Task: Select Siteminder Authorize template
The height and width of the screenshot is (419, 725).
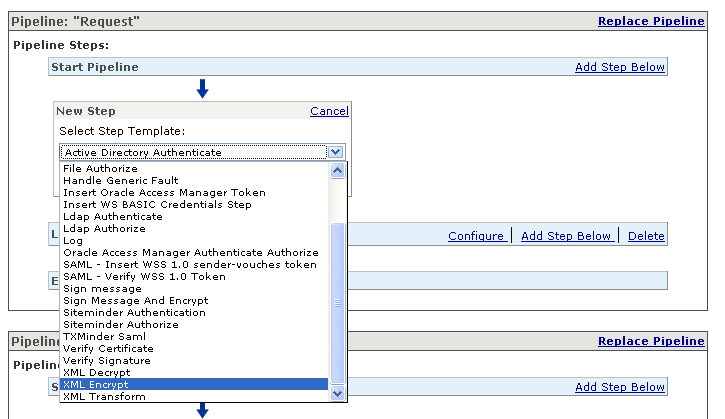Action: coord(194,325)
